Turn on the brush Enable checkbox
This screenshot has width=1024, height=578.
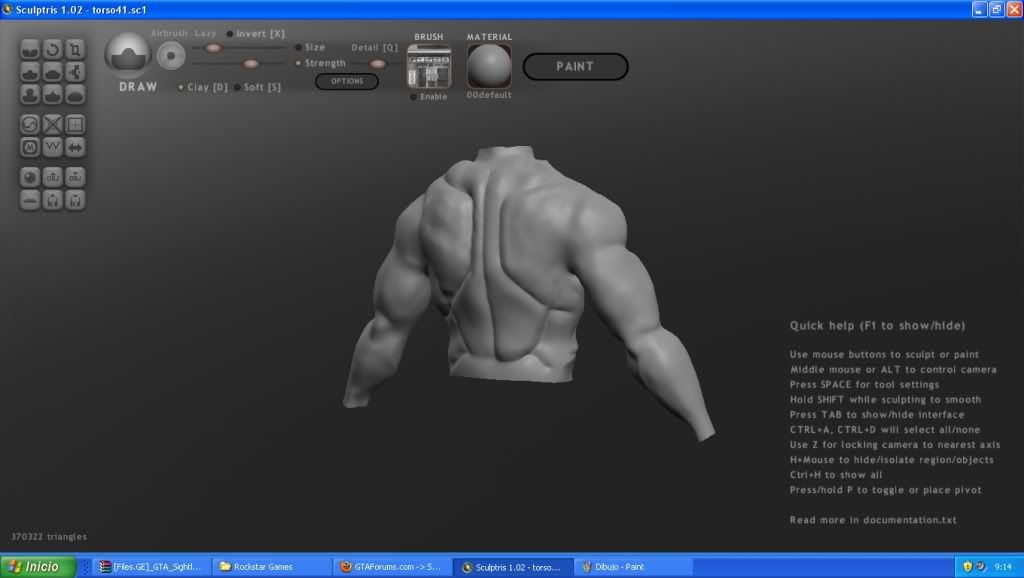coord(414,97)
